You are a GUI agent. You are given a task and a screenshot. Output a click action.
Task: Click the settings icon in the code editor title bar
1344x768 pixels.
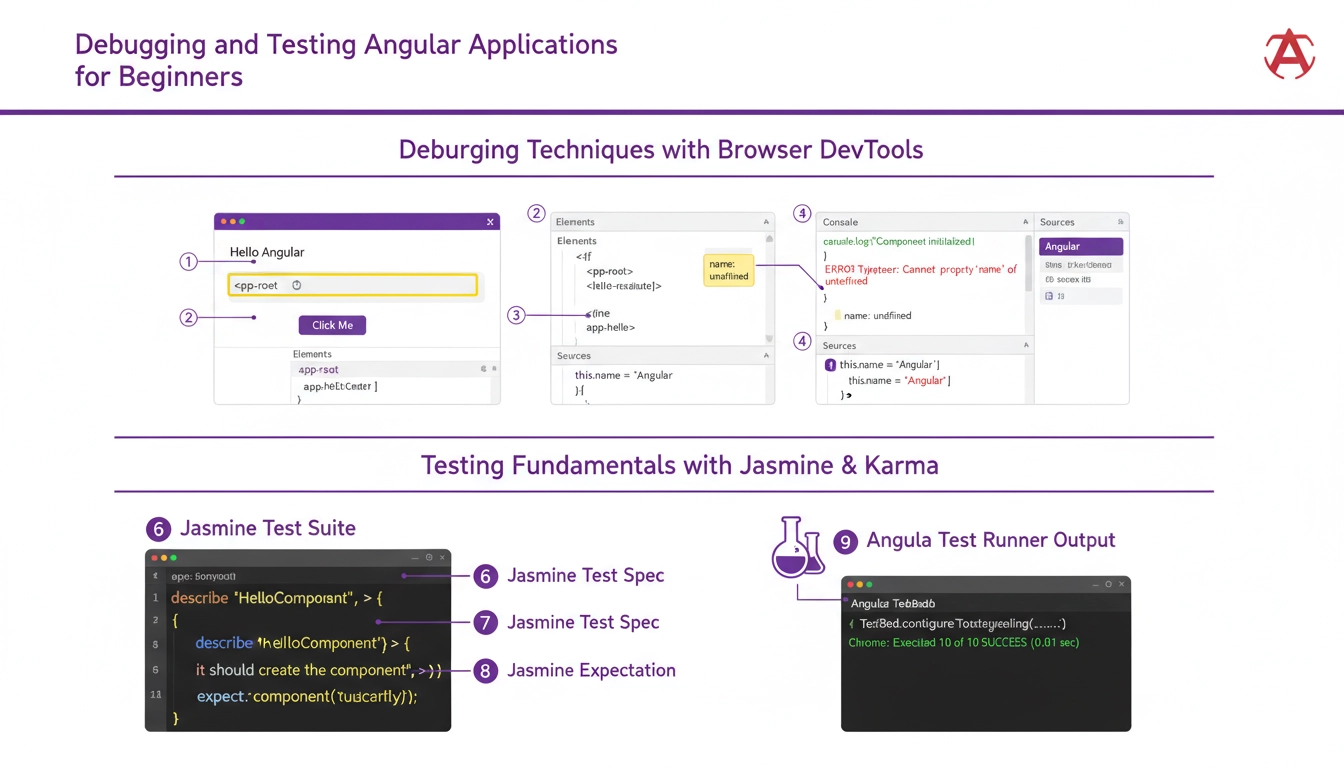coord(429,557)
